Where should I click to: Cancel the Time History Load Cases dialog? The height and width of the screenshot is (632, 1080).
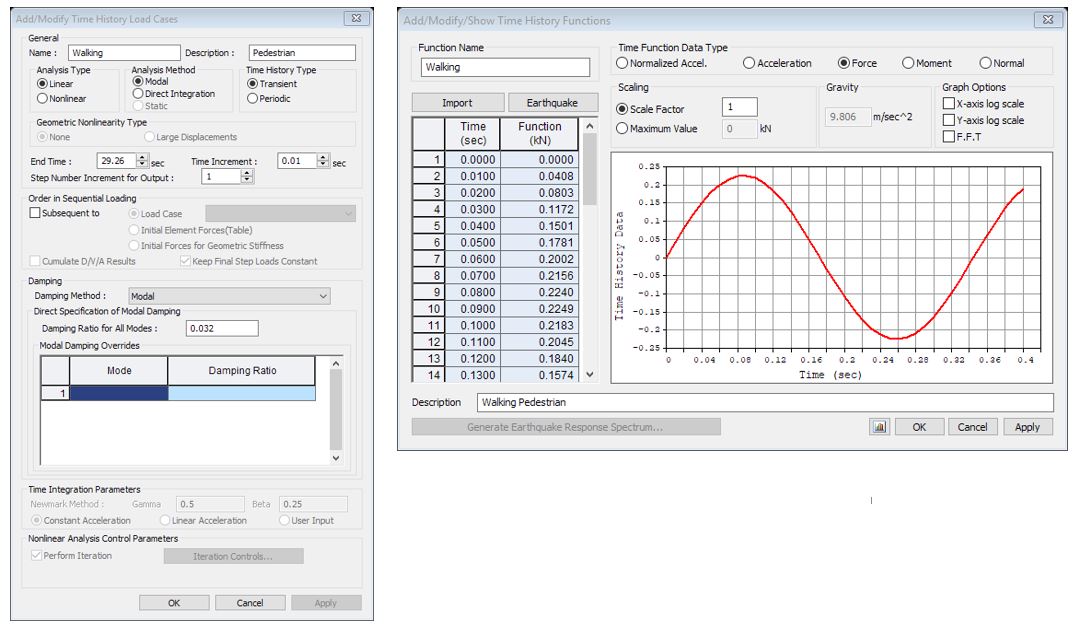coord(250,602)
